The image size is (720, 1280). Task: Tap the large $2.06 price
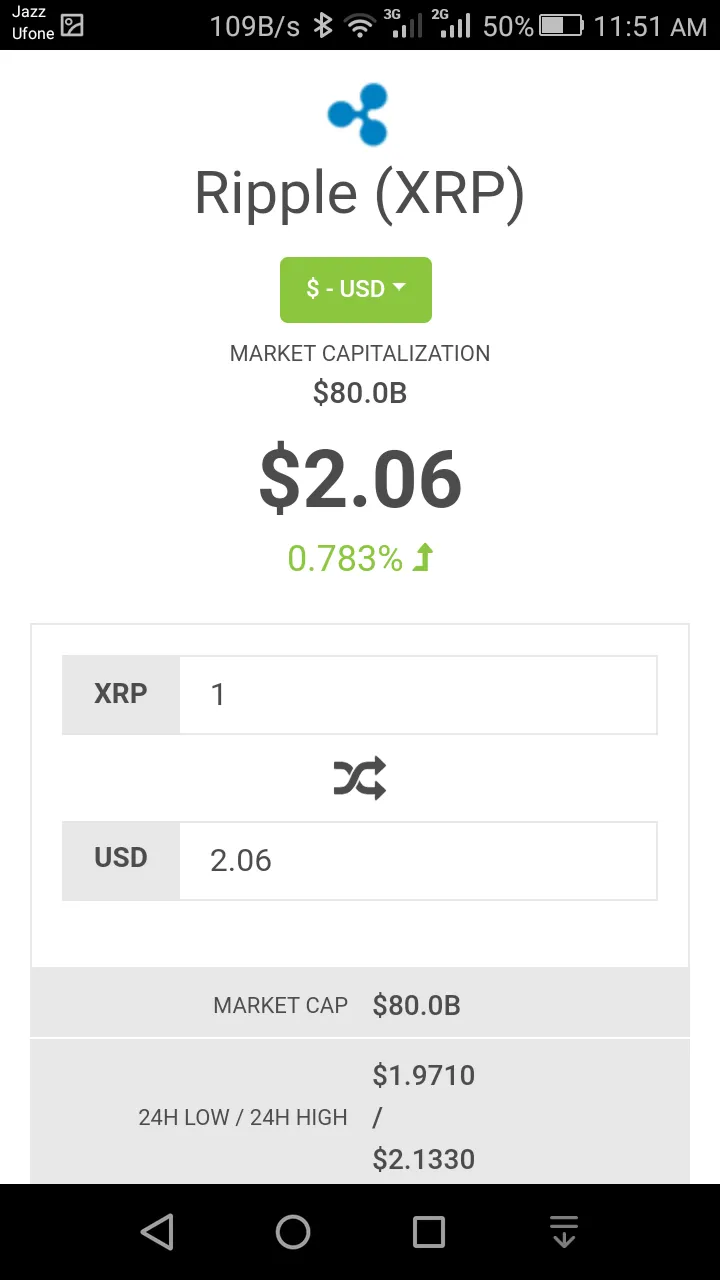click(360, 479)
